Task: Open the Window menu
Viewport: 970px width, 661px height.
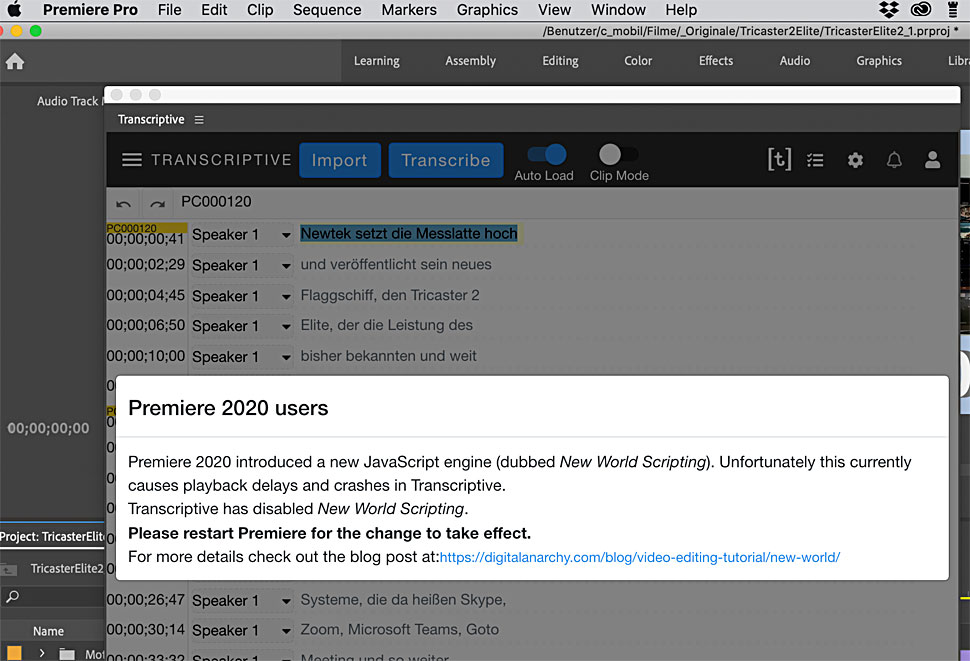Action: [618, 10]
